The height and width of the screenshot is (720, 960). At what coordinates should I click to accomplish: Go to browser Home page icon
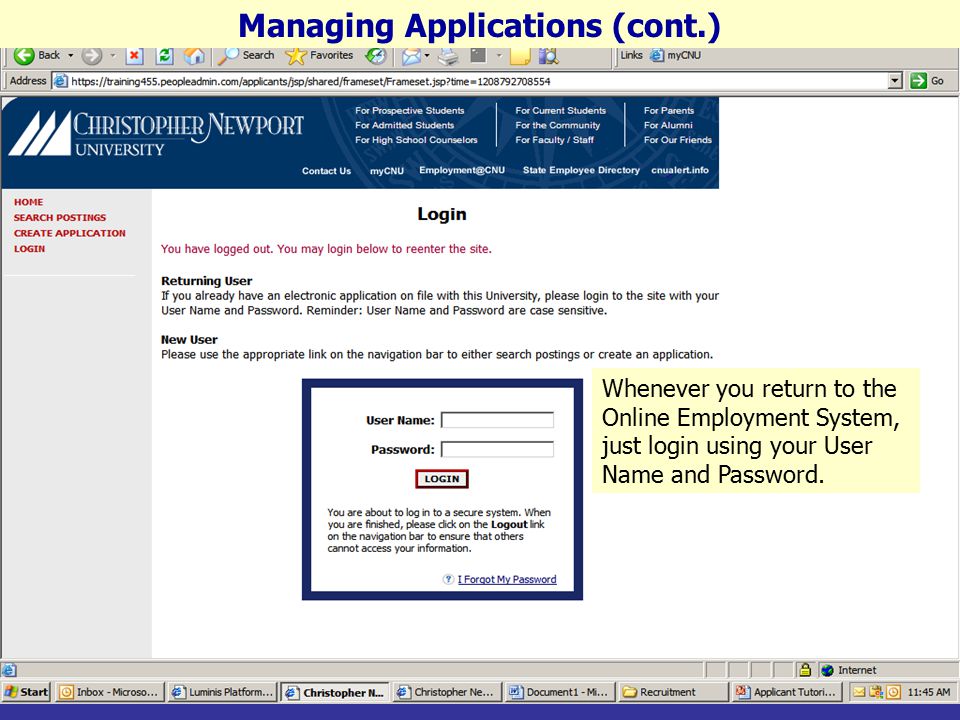click(194, 56)
